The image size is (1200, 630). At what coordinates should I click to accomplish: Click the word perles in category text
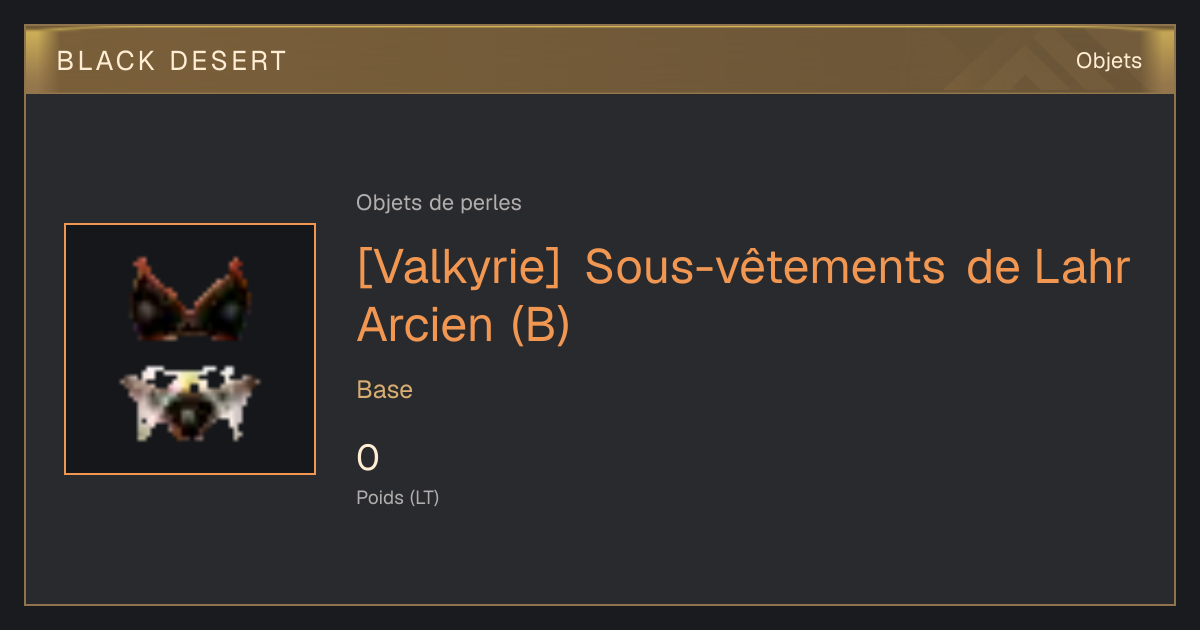click(x=491, y=203)
